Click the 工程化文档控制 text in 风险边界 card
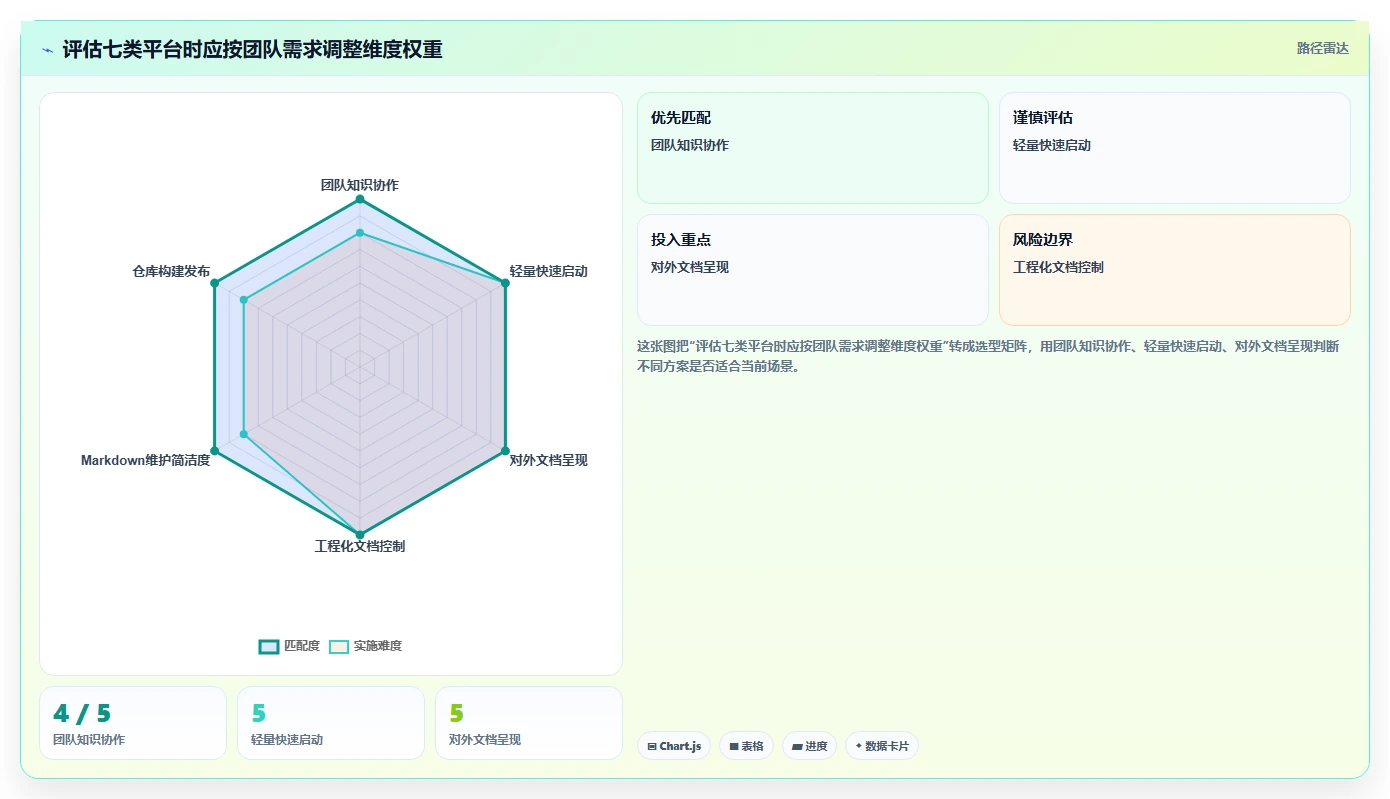The height and width of the screenshot is (799, 1390). [x=1058, y=267]
